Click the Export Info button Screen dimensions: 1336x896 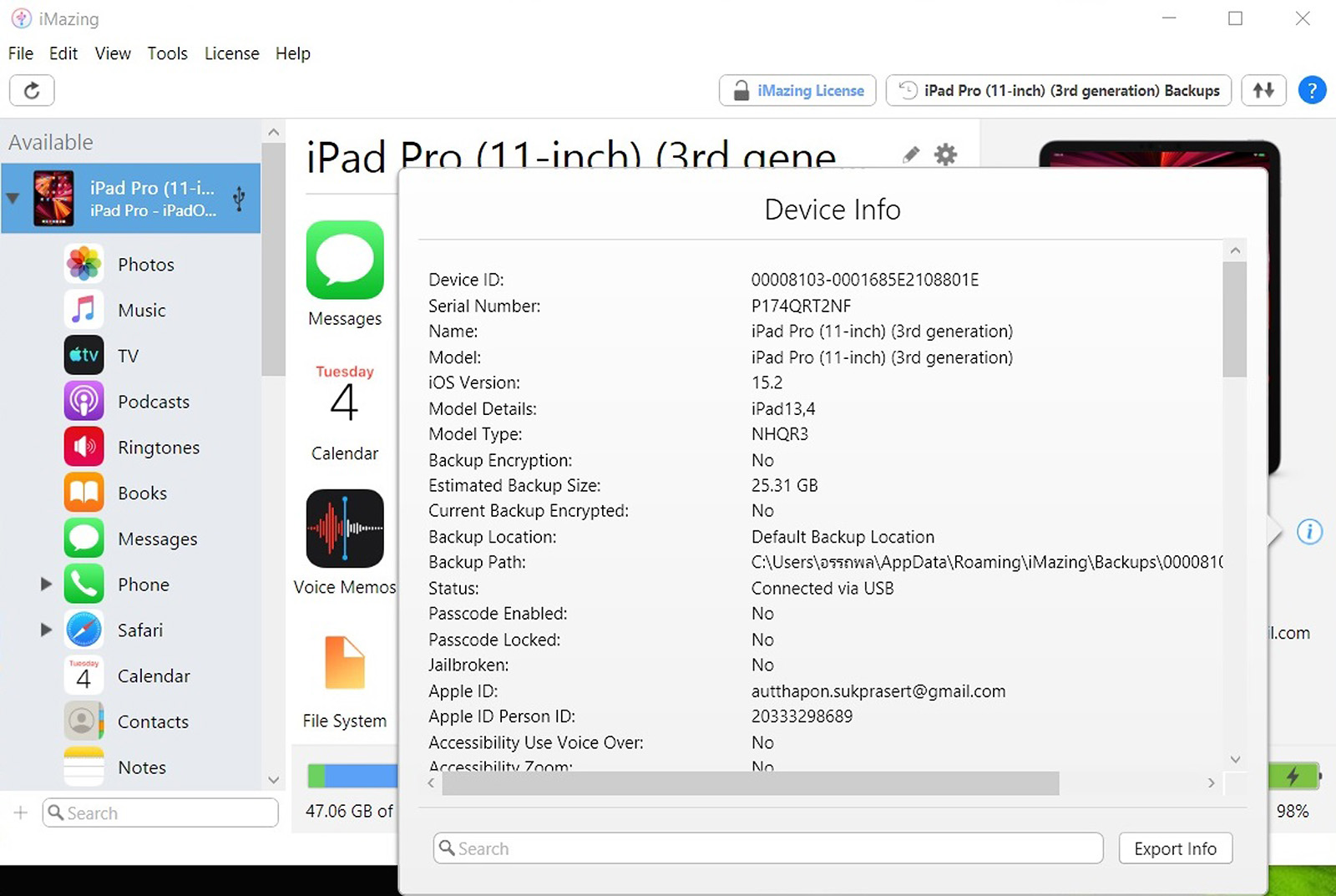click(1175, 848)
